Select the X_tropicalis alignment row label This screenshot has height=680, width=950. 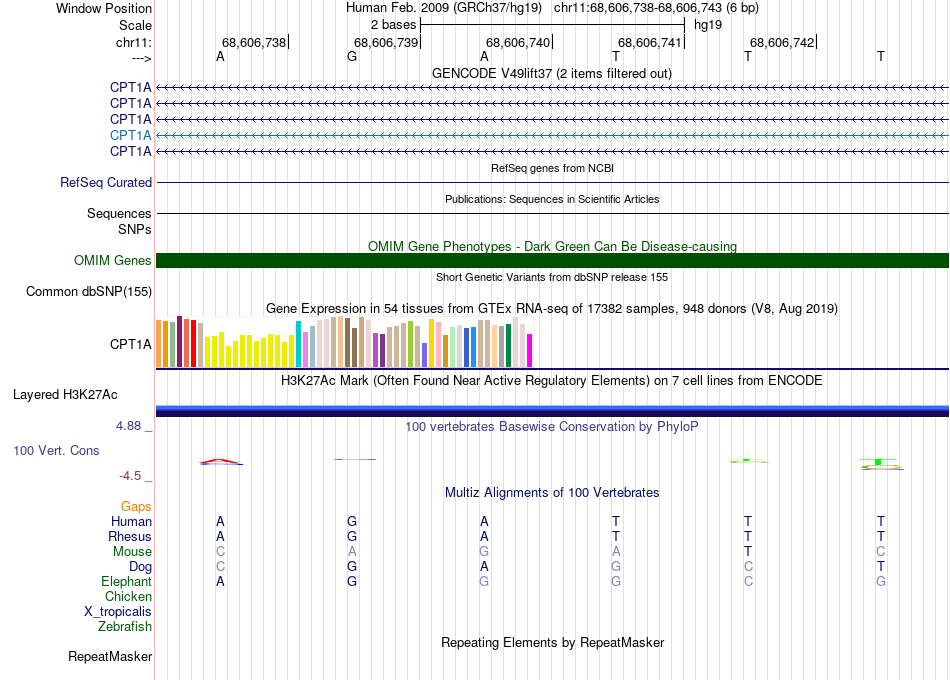coord(118,612)
